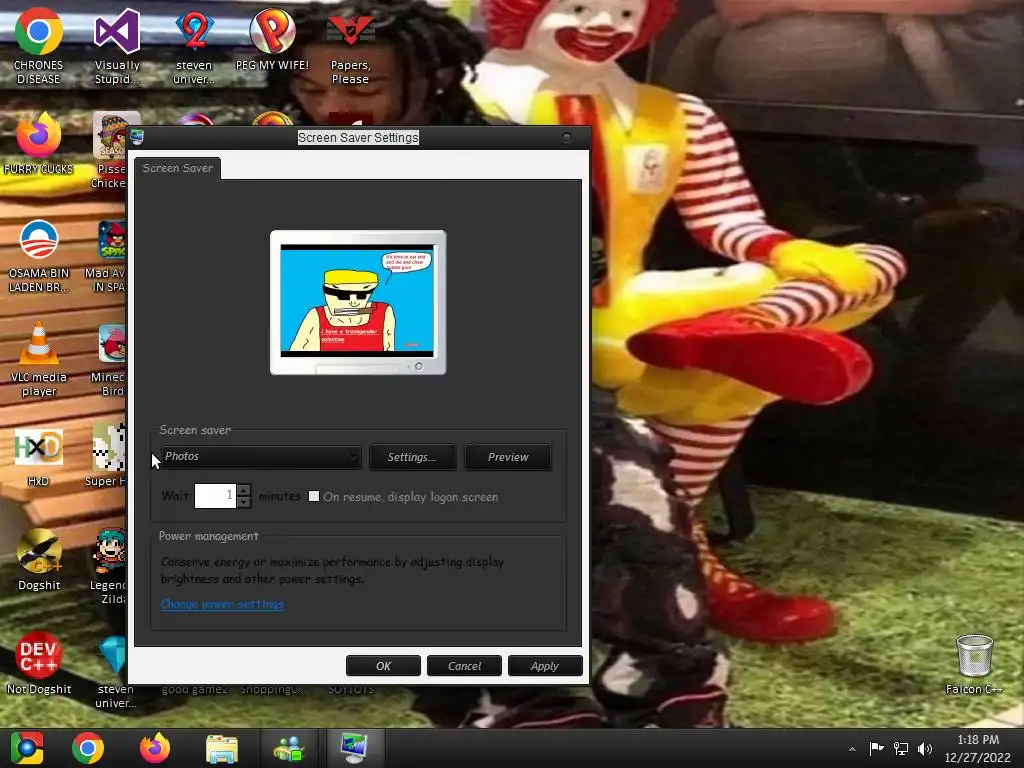The height and width of the screenshot is (768, 1024).
Task: Click the Preview button
Action: pos(507,457)
